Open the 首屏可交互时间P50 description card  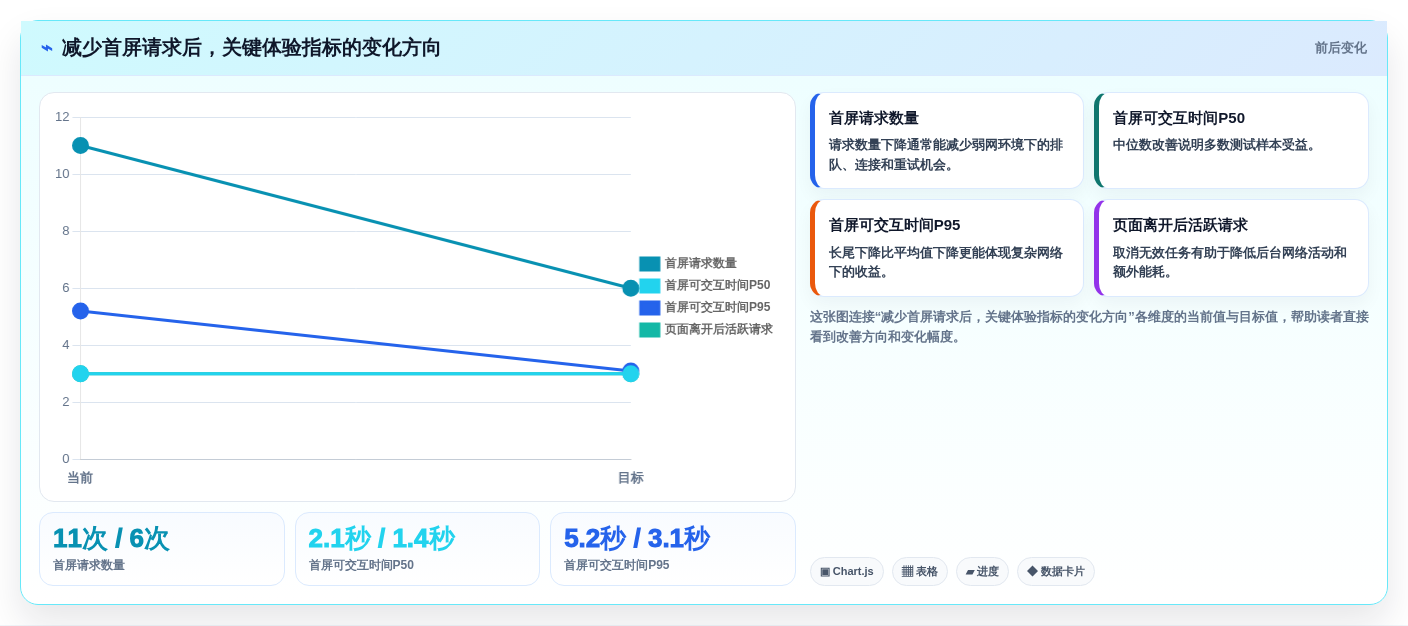1231,141
